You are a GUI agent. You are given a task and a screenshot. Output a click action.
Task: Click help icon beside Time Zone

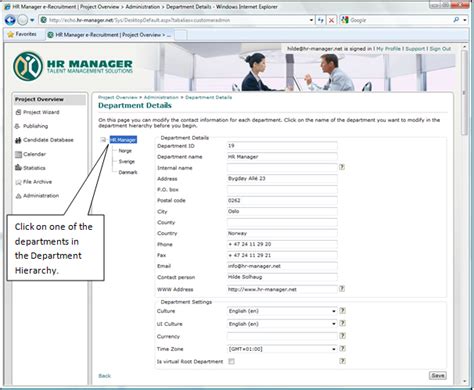pos(342,348)
